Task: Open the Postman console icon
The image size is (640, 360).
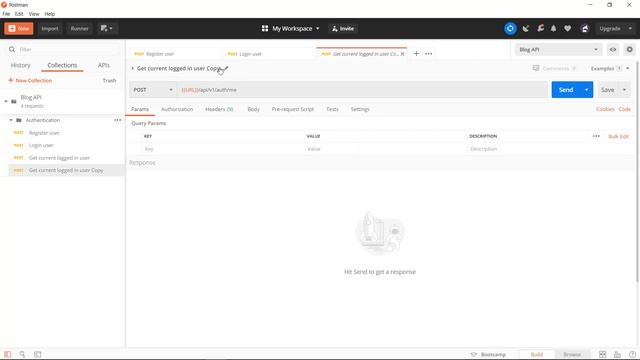Action: click(x=38, y=354)
